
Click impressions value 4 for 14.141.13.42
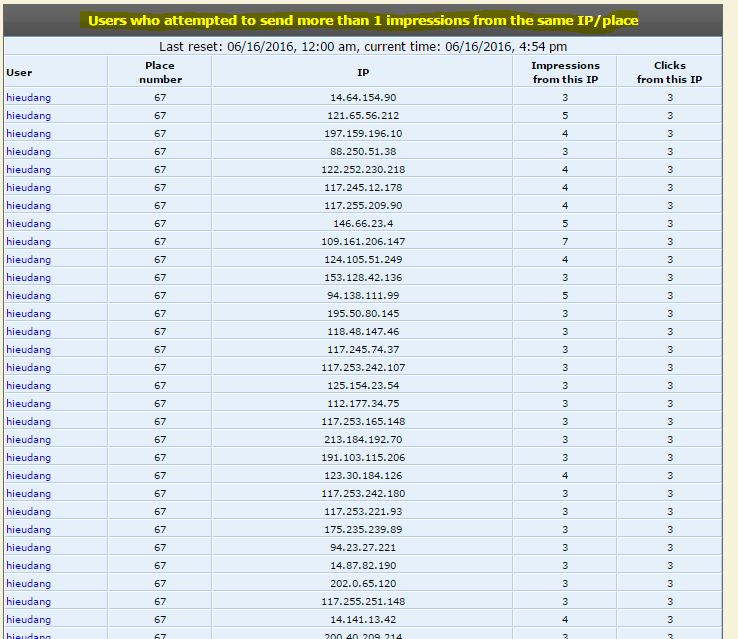565,619
